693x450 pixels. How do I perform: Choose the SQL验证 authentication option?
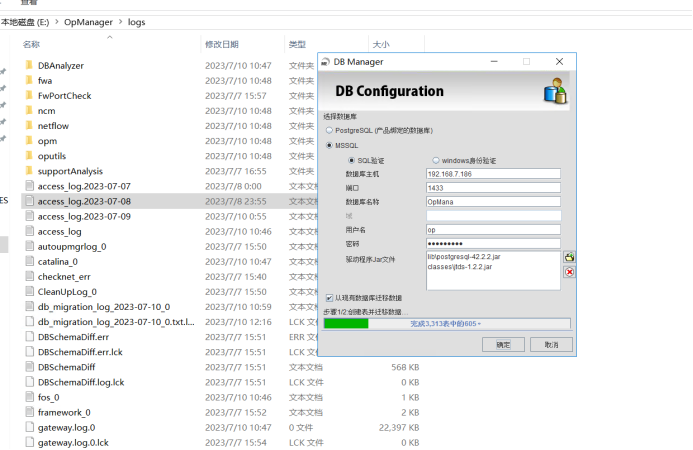click(351, 160)
